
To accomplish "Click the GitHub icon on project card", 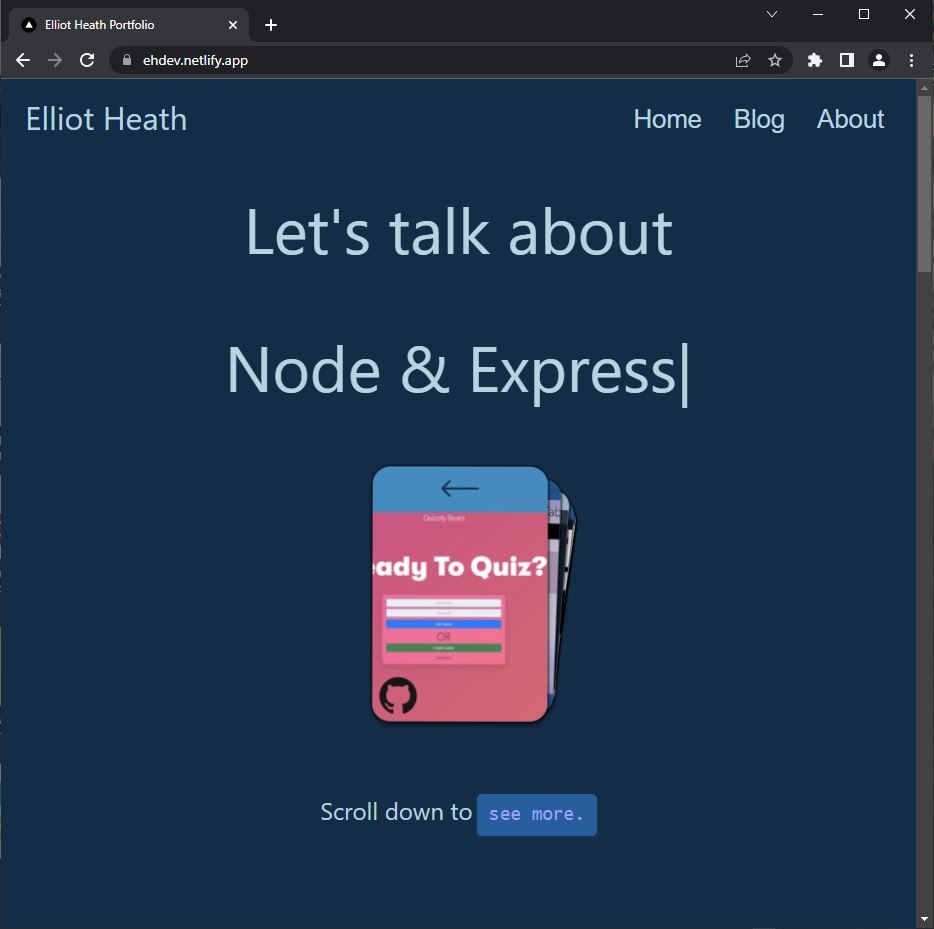I will pyautogui.click(x=398, y=695).
